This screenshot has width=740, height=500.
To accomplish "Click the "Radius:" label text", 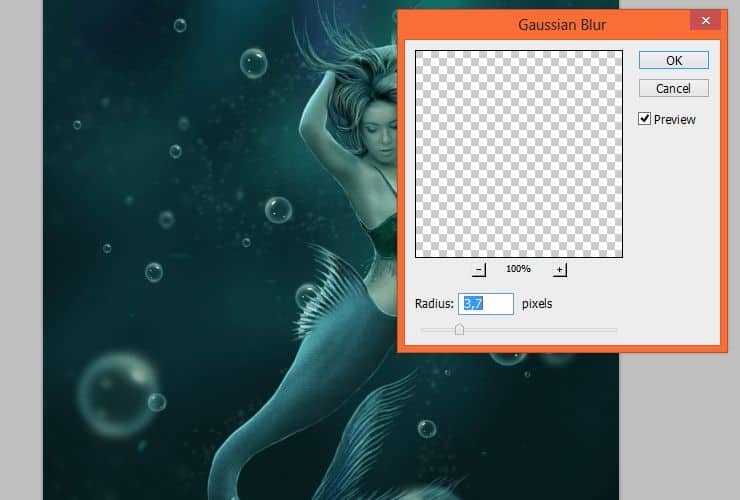I will (434, 303).
